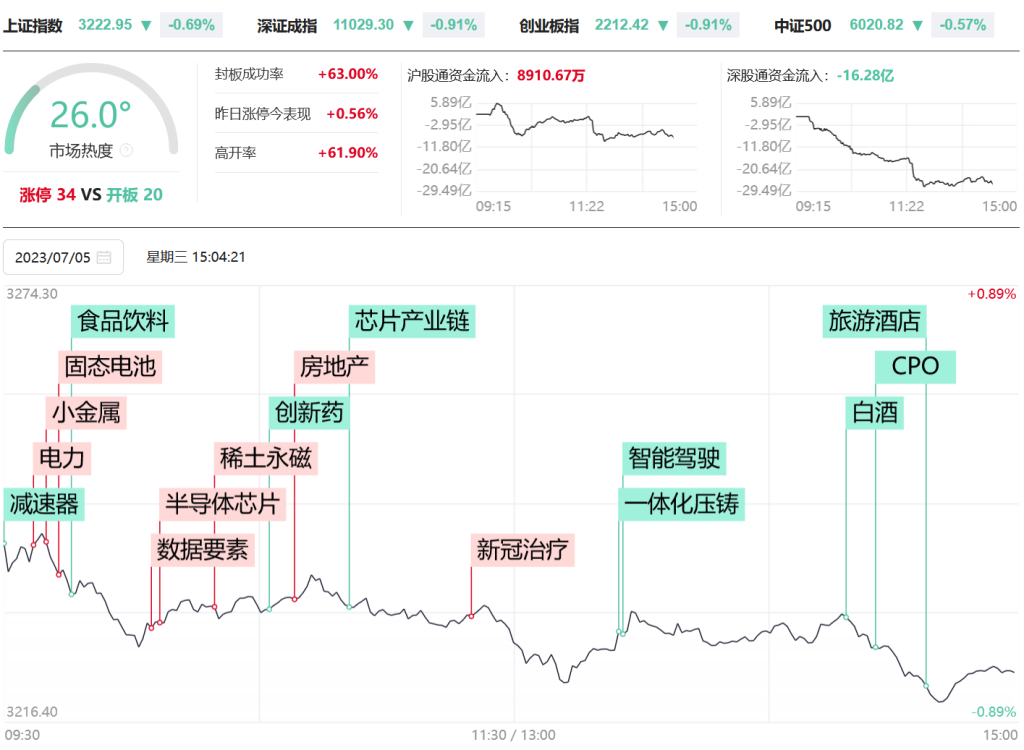Click the 旅游酒店 sector label
The height and width of the screenshot is (750, 1024).
pyautogui.click(x=875, y=322)
